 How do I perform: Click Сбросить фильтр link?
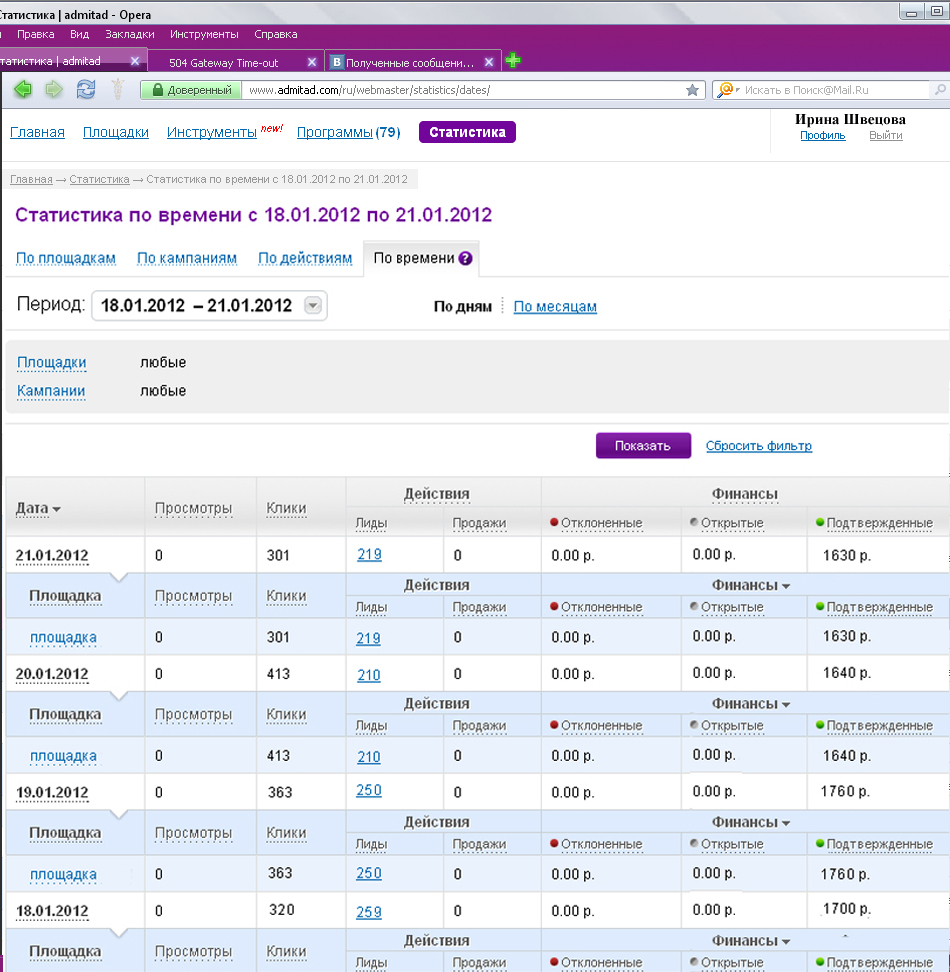pos(759,446)
